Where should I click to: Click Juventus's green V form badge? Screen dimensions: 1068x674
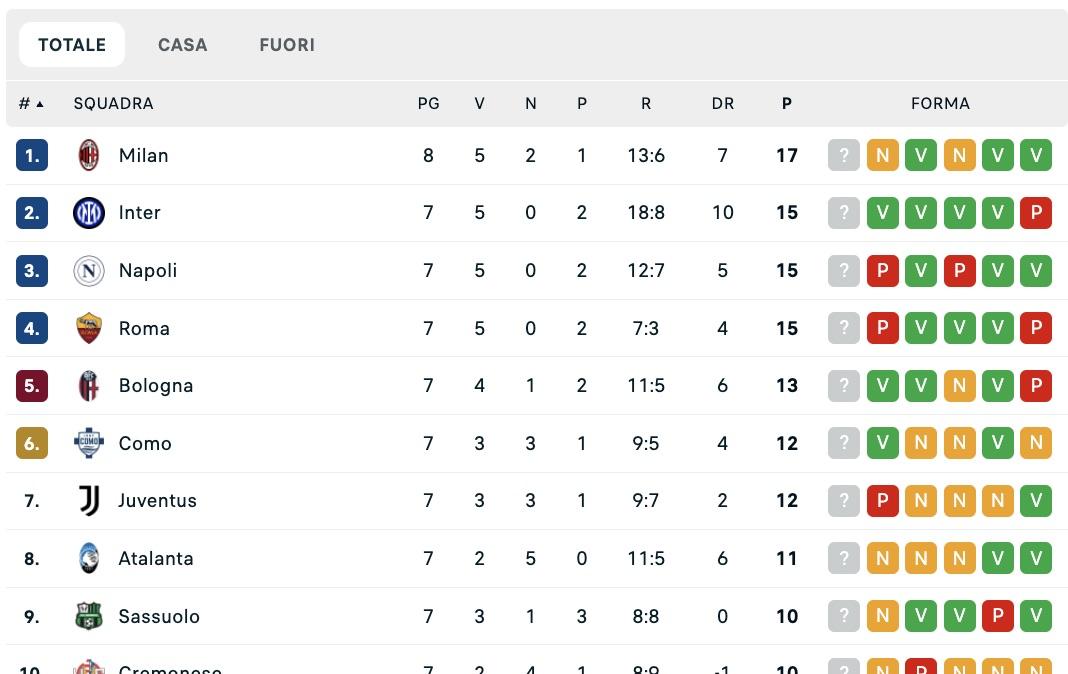tap(1036, 501)
